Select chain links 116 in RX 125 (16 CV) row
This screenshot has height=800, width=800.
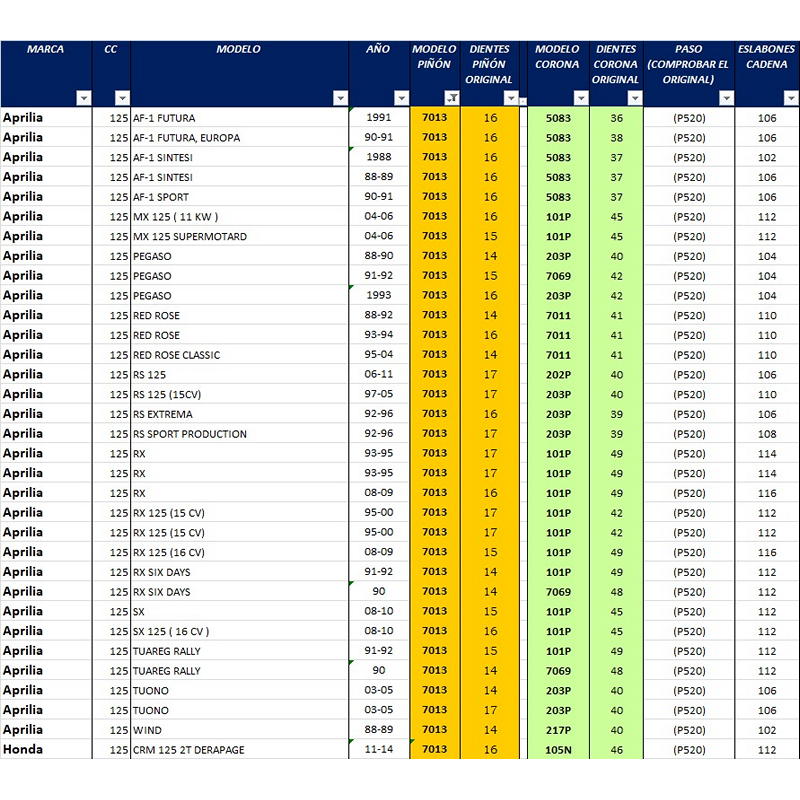pos(767,553)
